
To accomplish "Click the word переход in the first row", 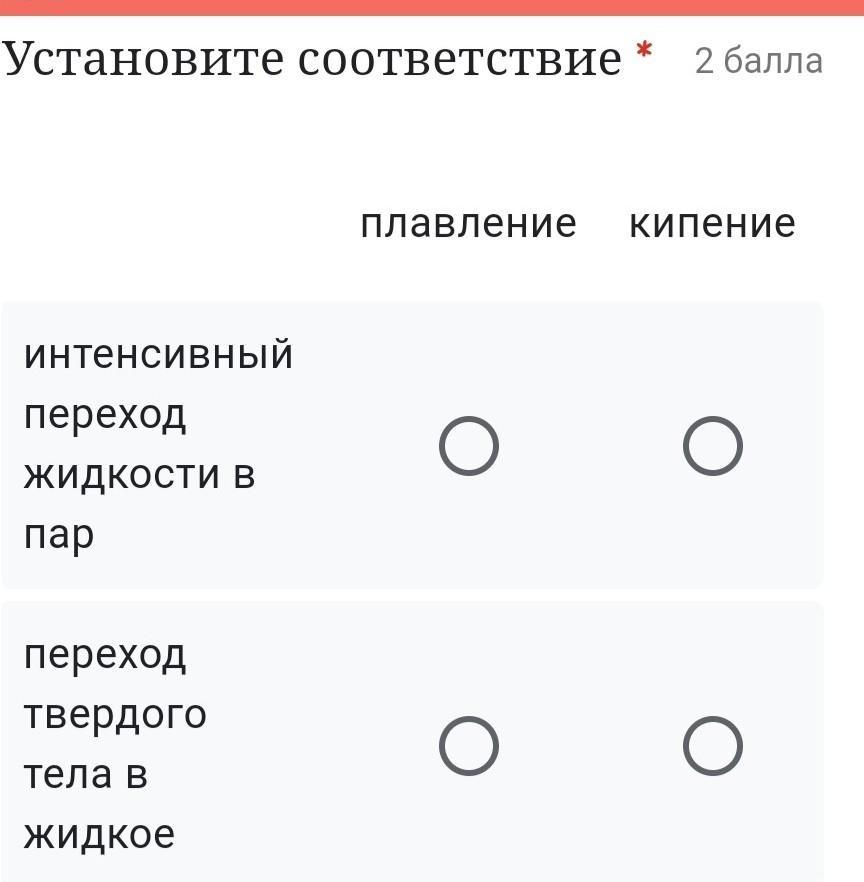I will (105, 414).
